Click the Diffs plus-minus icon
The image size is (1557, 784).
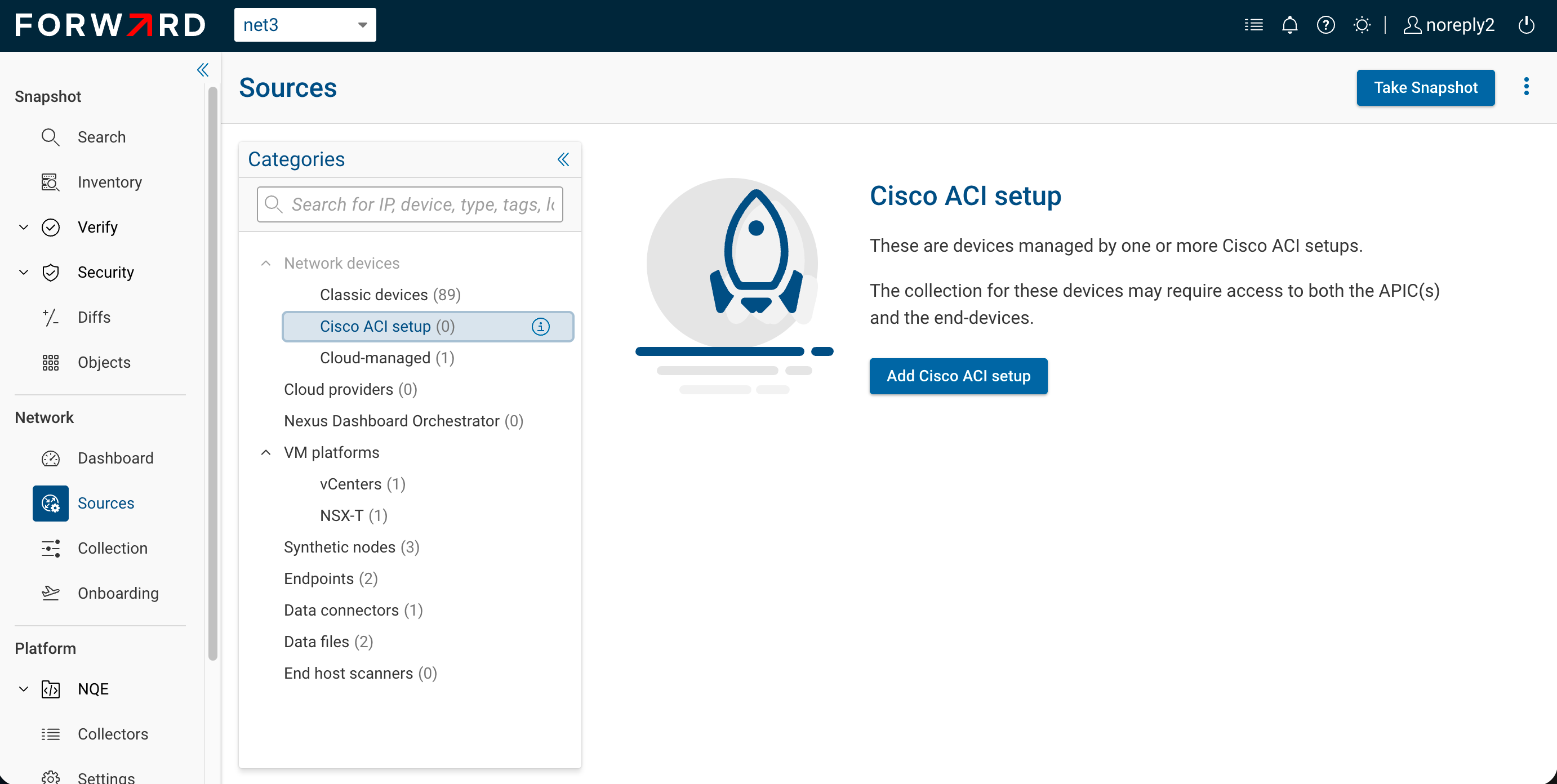click(x=50, y=317)
